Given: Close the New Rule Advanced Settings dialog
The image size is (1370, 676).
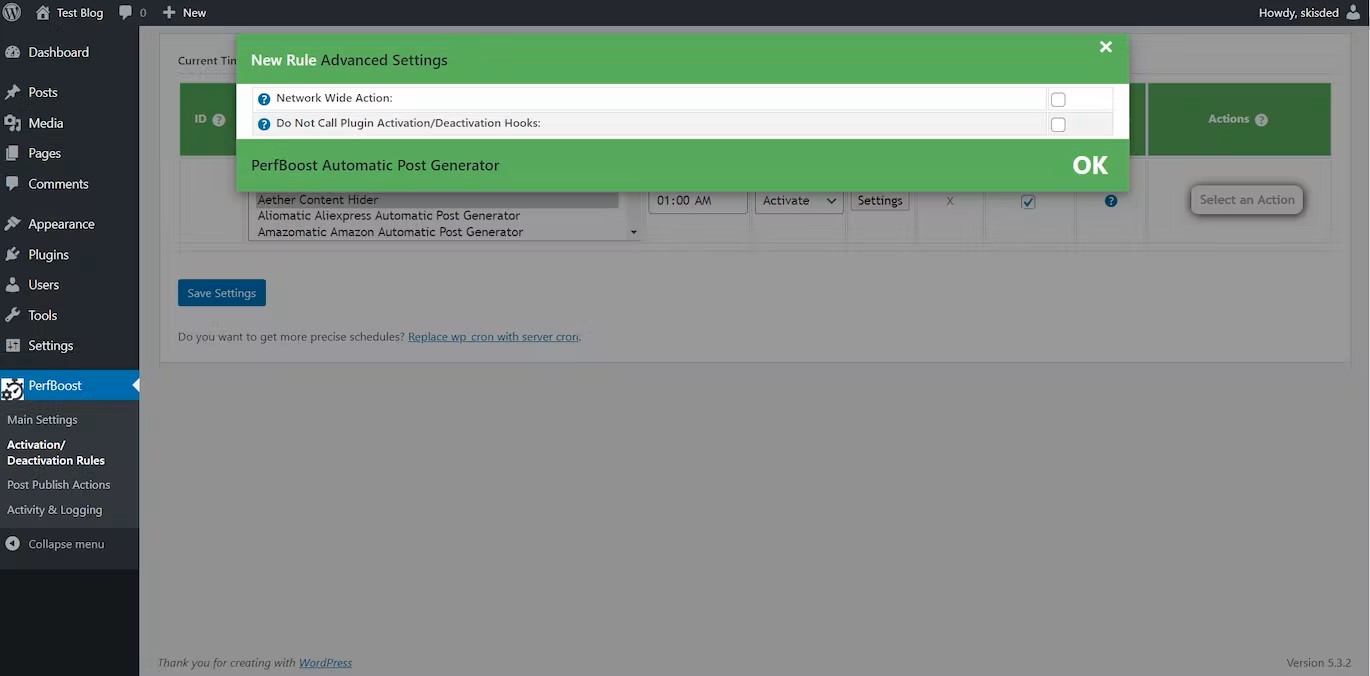Looking at the screenshot, I should (x=1105, y=47).
